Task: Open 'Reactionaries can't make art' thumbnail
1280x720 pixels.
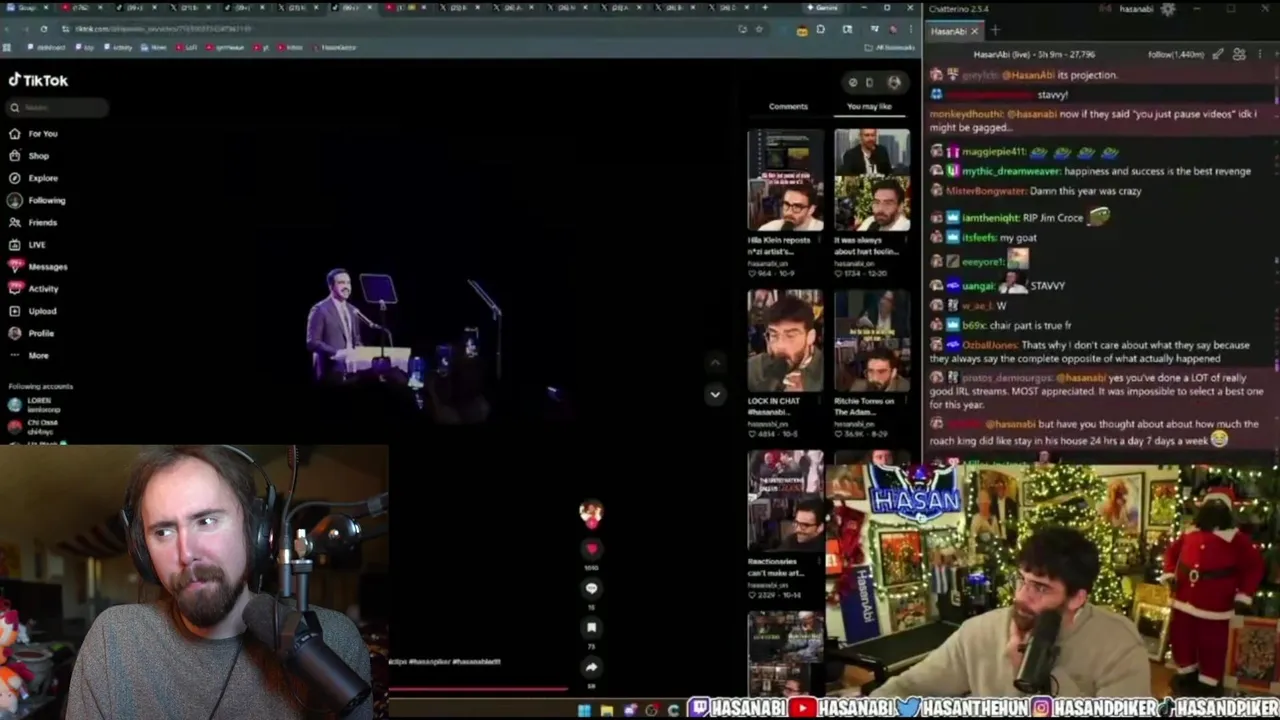Action: (785, 500)
